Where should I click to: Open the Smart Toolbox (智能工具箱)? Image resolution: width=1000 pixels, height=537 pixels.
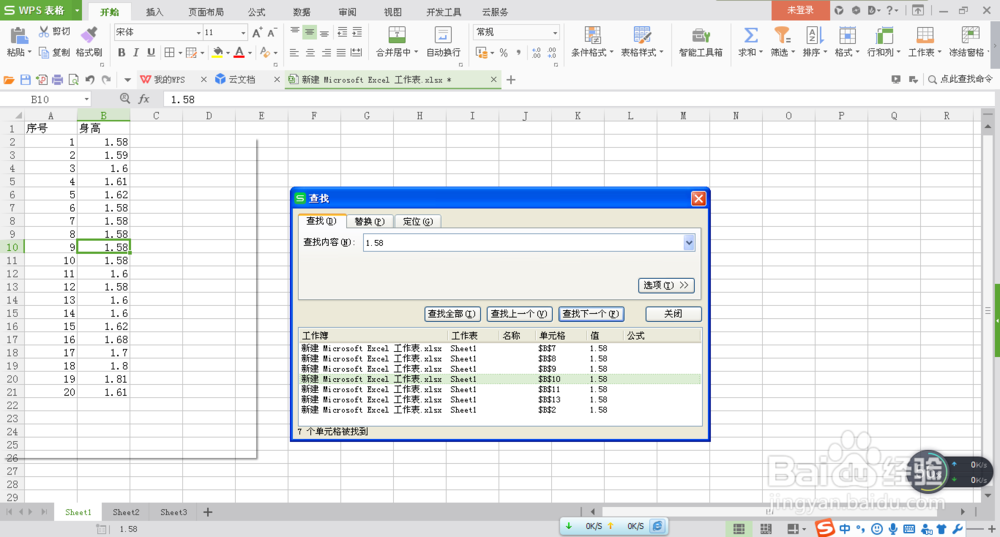701,42
